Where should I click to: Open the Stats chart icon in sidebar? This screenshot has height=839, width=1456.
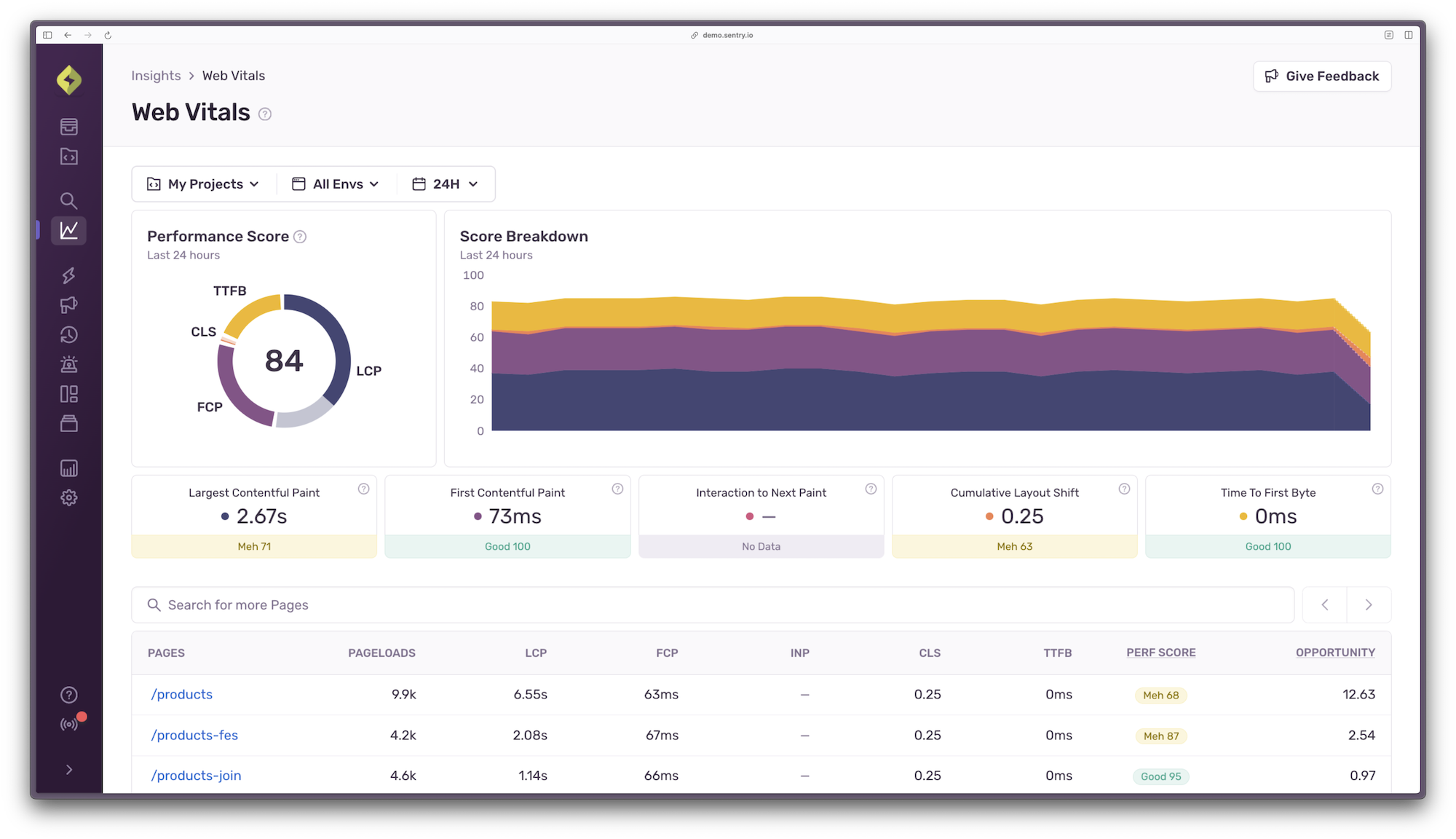coord(69,468)
